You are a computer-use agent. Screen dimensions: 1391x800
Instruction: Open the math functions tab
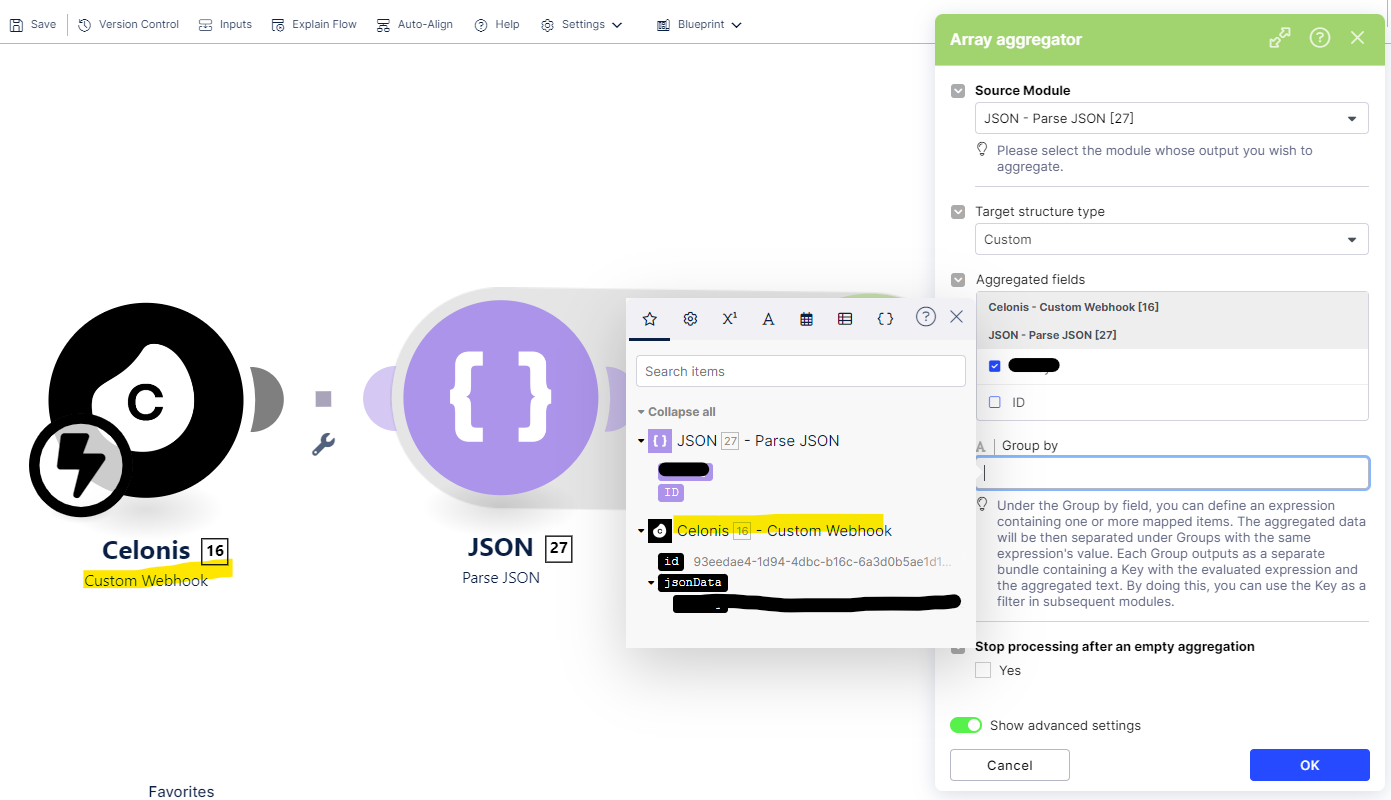point(730,319)
